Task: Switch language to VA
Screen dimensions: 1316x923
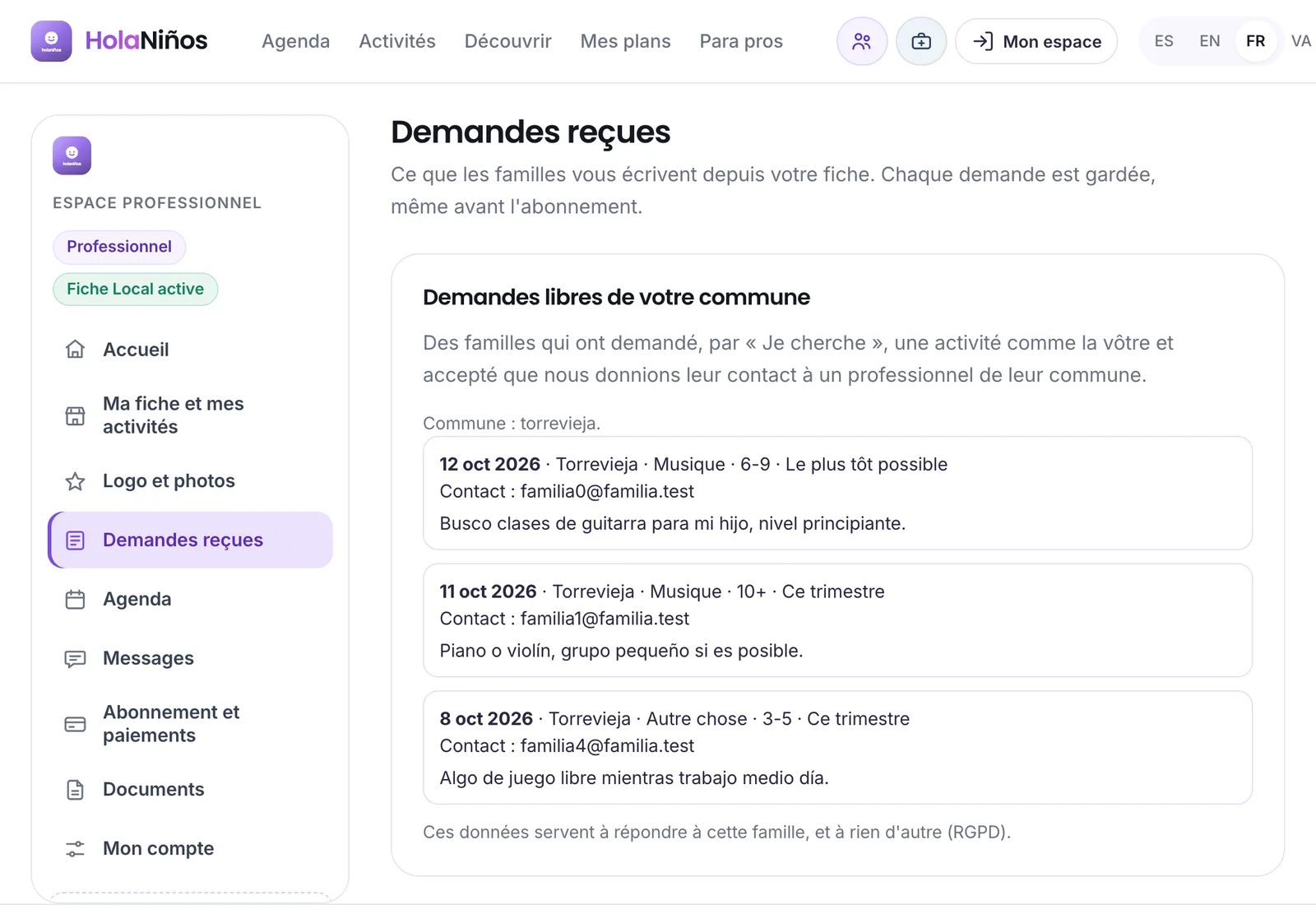Action: tap(1300, 41)
